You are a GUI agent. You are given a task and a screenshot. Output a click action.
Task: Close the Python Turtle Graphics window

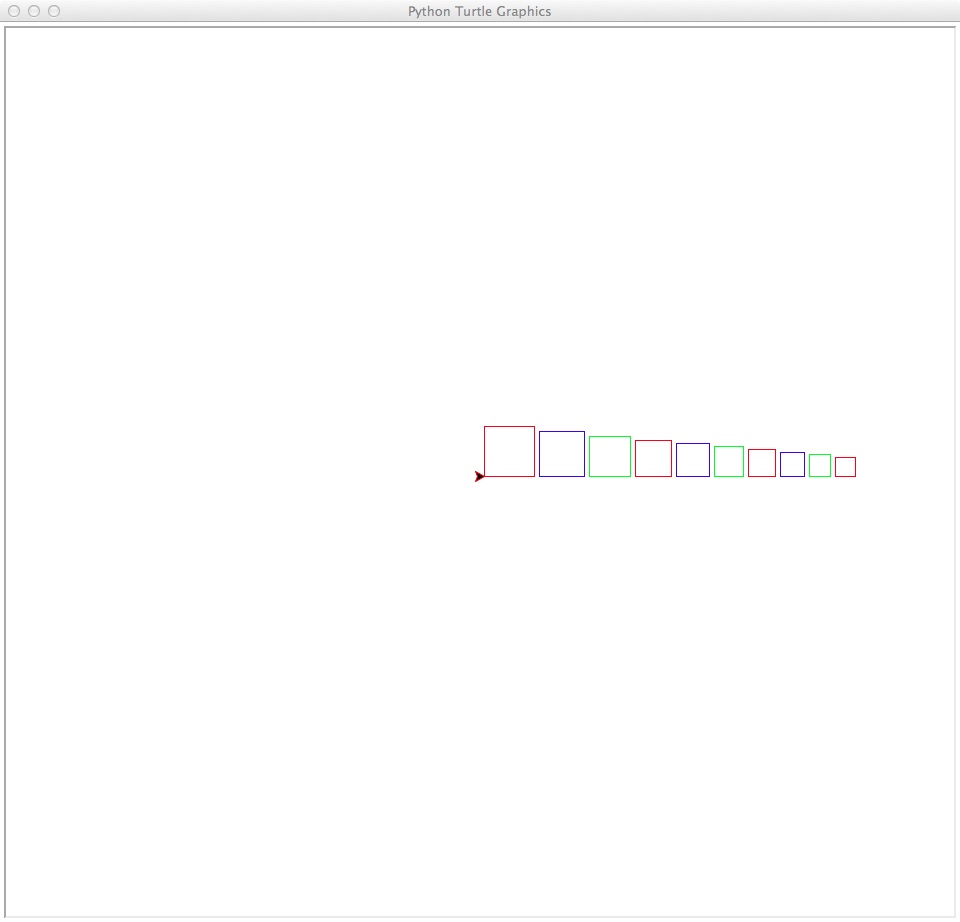pos(14,11)
